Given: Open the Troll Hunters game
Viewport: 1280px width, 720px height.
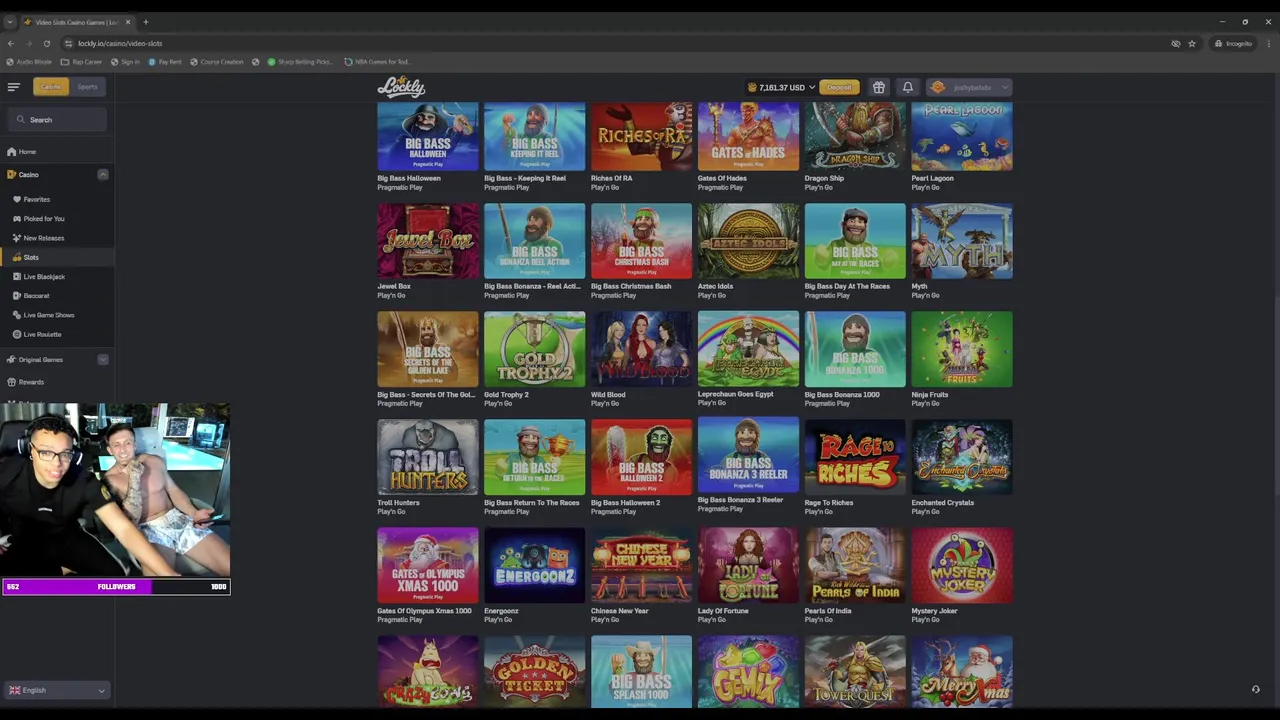Looking at the screenshot, I should [428, 457].
